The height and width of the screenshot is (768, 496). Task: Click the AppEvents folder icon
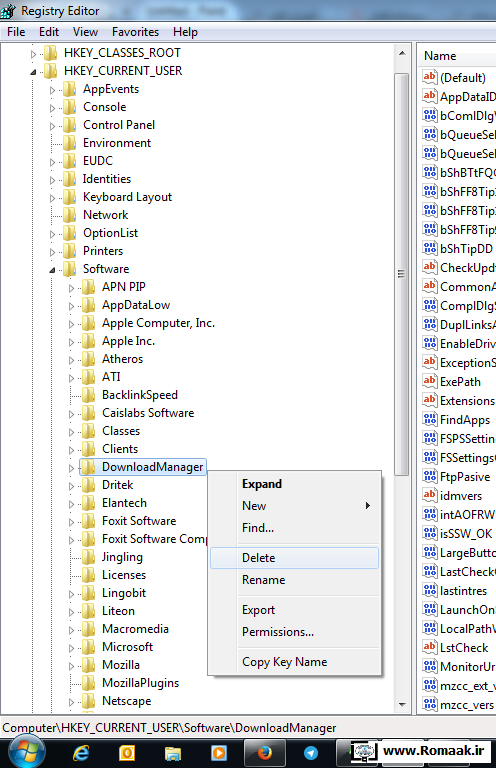coord(70,89)
